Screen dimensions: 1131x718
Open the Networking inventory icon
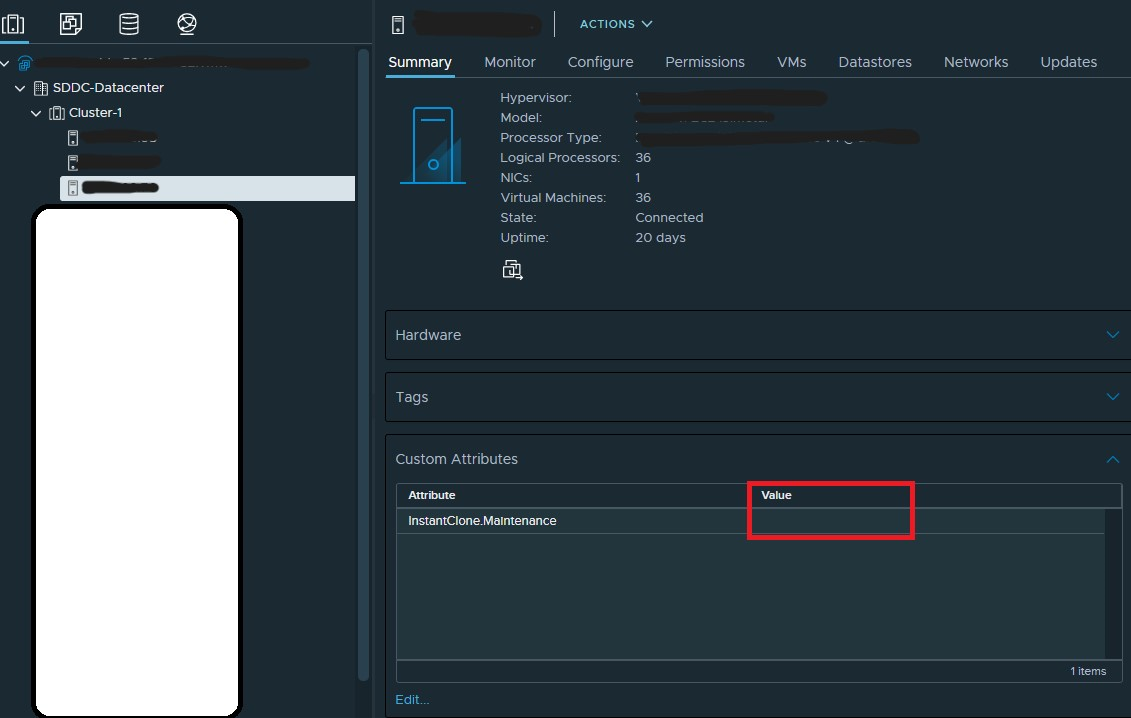pyautogui.click(x=186, y=24)
